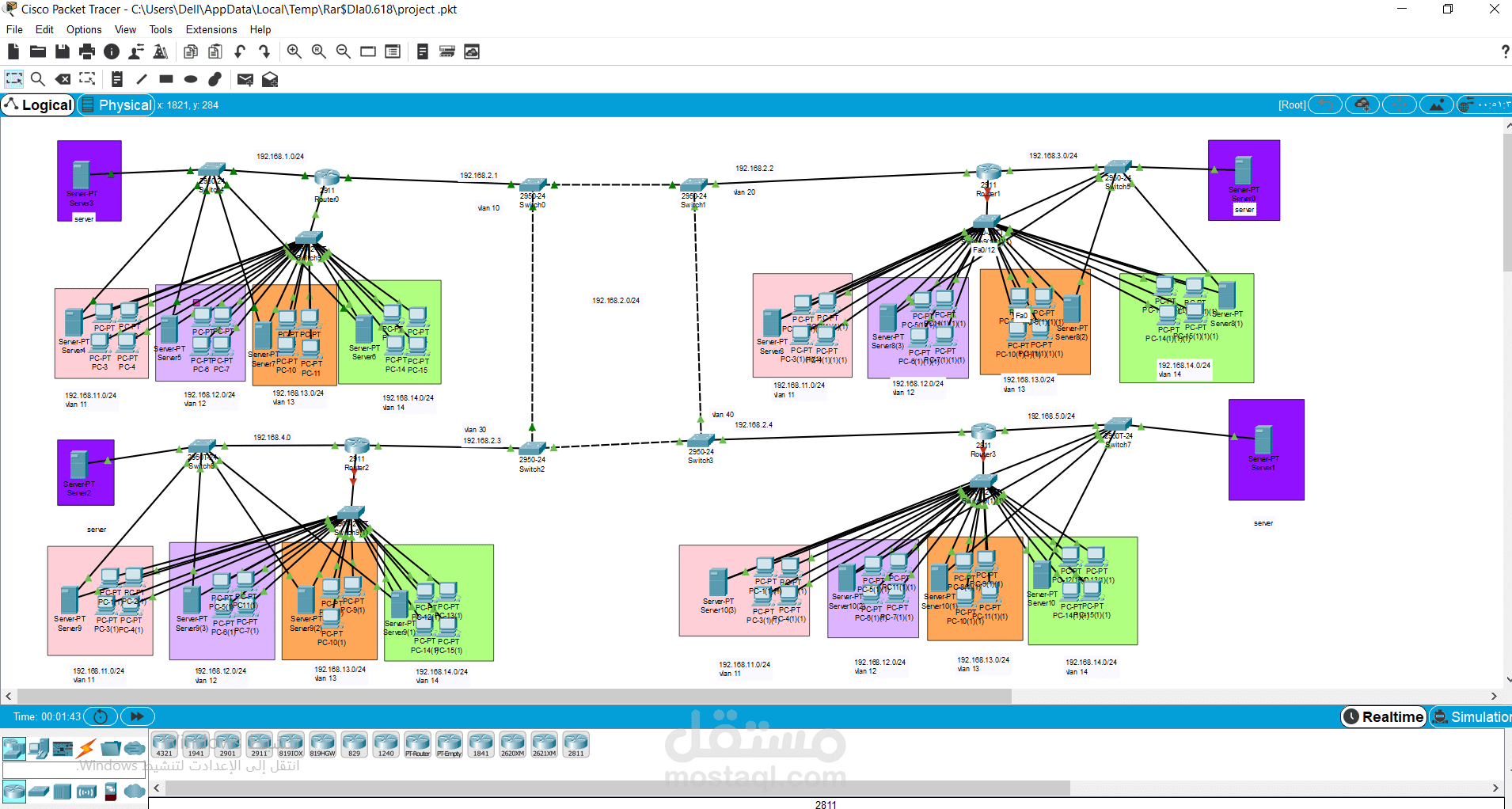Select the End Devices category
This screenshot has width=1512, height=809.
coord(39,748)
